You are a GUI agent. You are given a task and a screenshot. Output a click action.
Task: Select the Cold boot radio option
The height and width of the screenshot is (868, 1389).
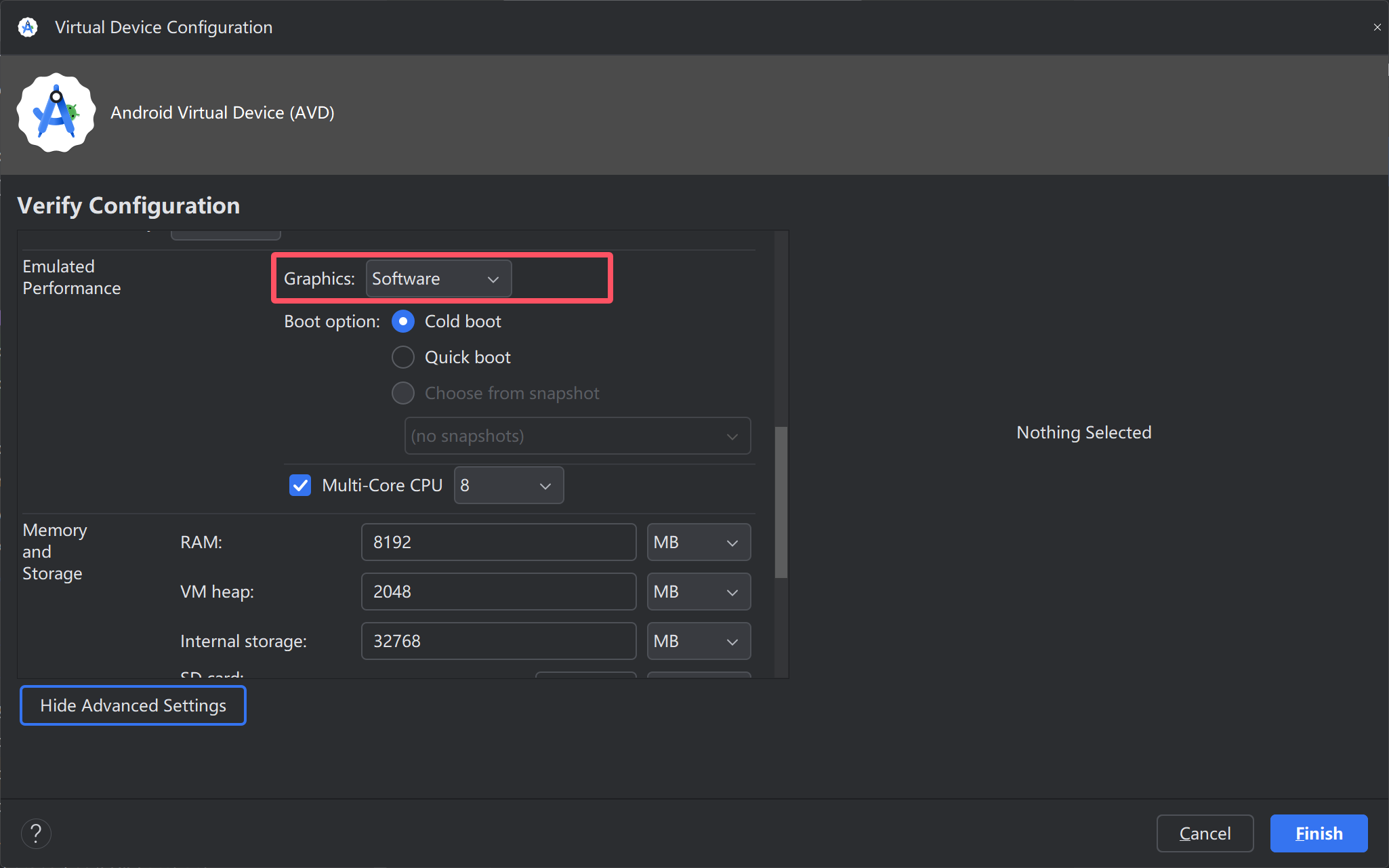click(403, 321)
